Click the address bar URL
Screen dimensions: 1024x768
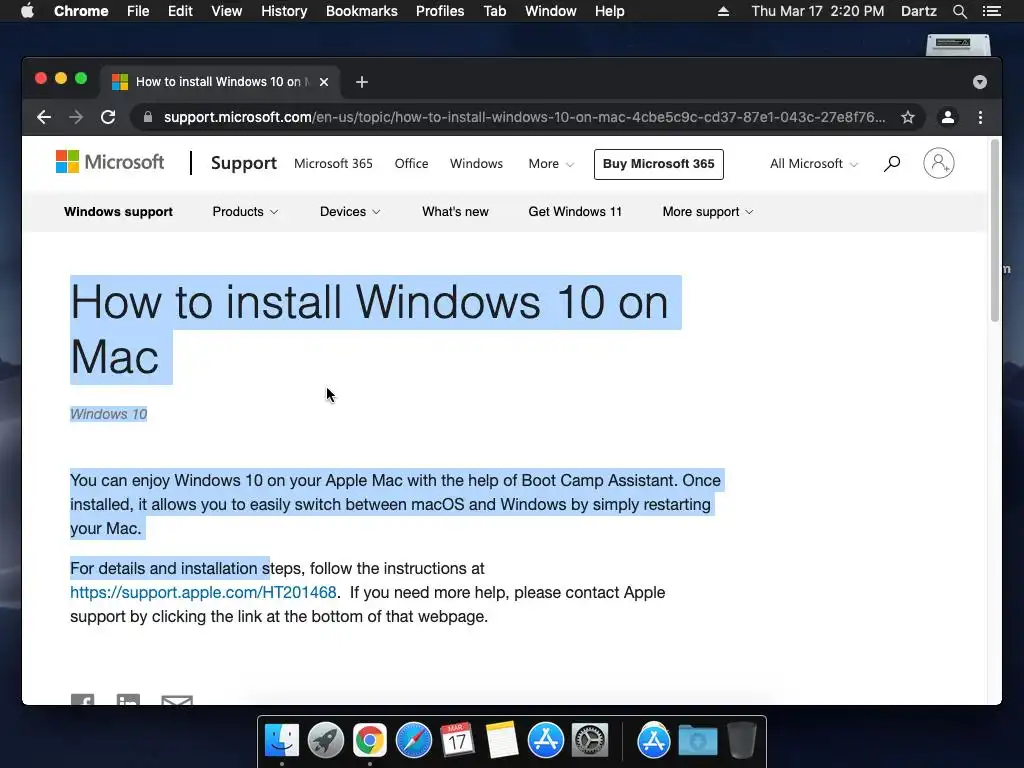pos(524,117)
